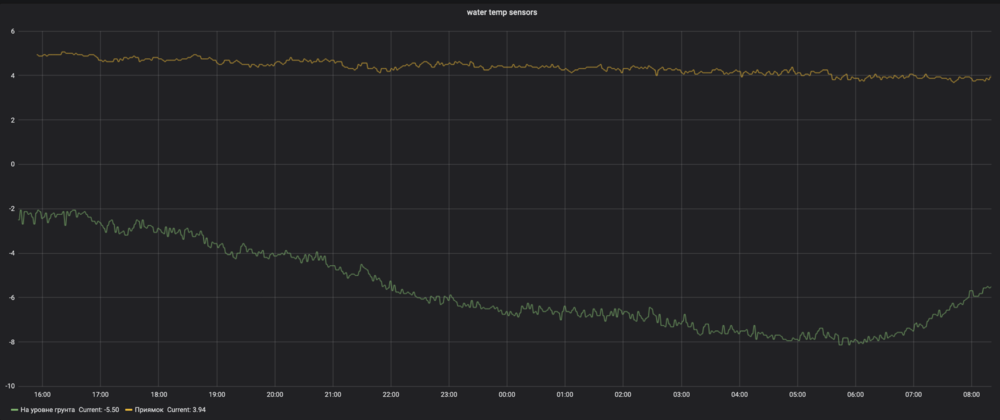Click the 00:00 label on the time axis
This screenshot has width=1000, height=420.
[x=507, y=394]
